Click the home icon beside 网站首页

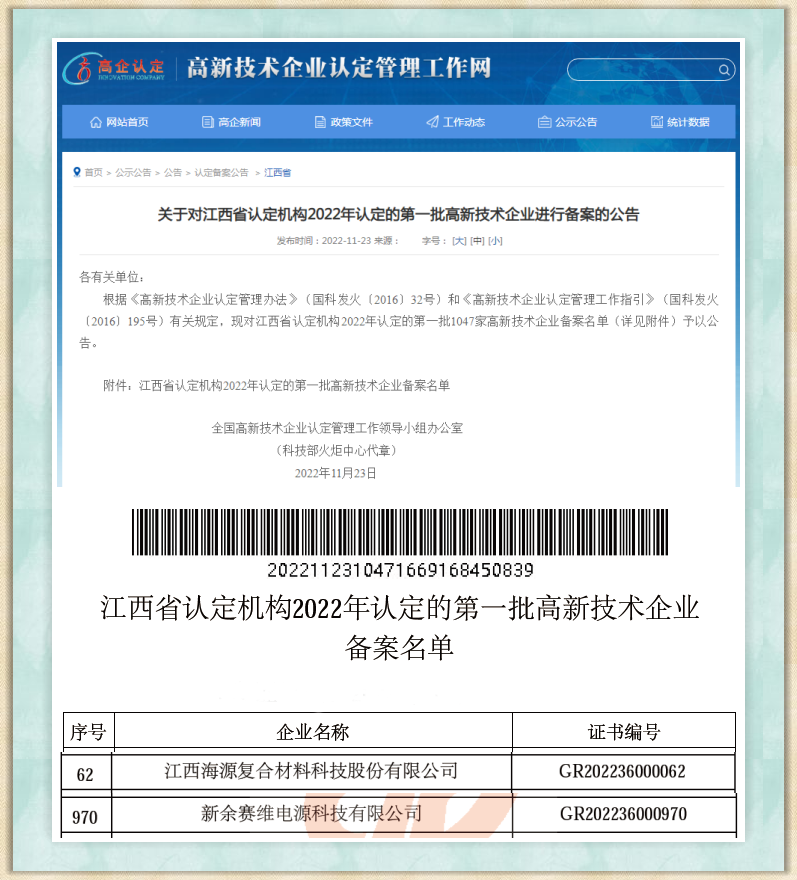click(x=96, y=122)
